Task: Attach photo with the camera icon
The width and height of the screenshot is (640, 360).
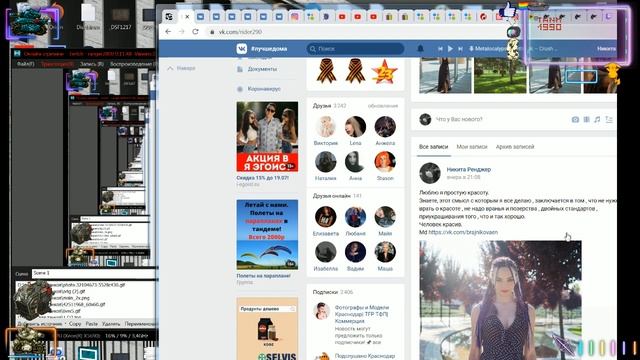Action: [x=575, y=119]
